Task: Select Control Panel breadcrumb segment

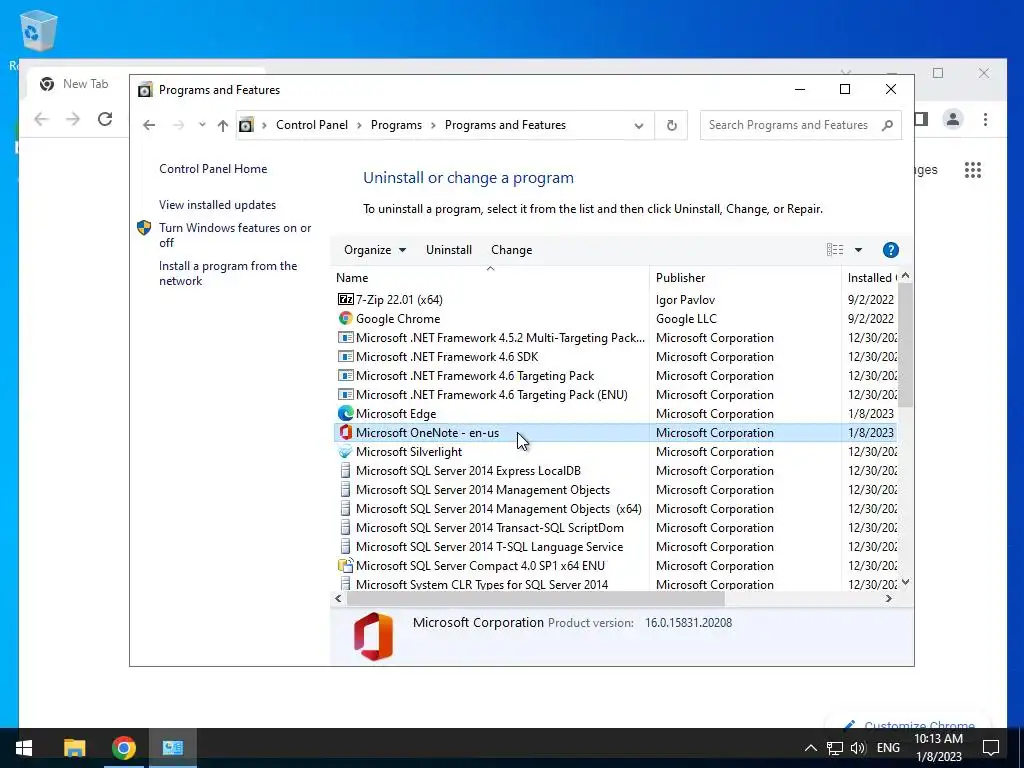Action: coord(312,125)
